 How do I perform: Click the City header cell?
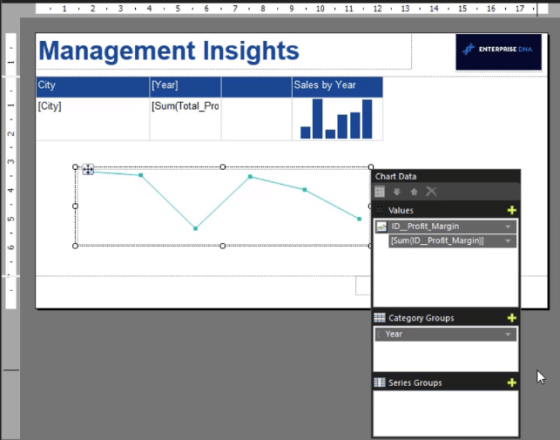point(93,87)
